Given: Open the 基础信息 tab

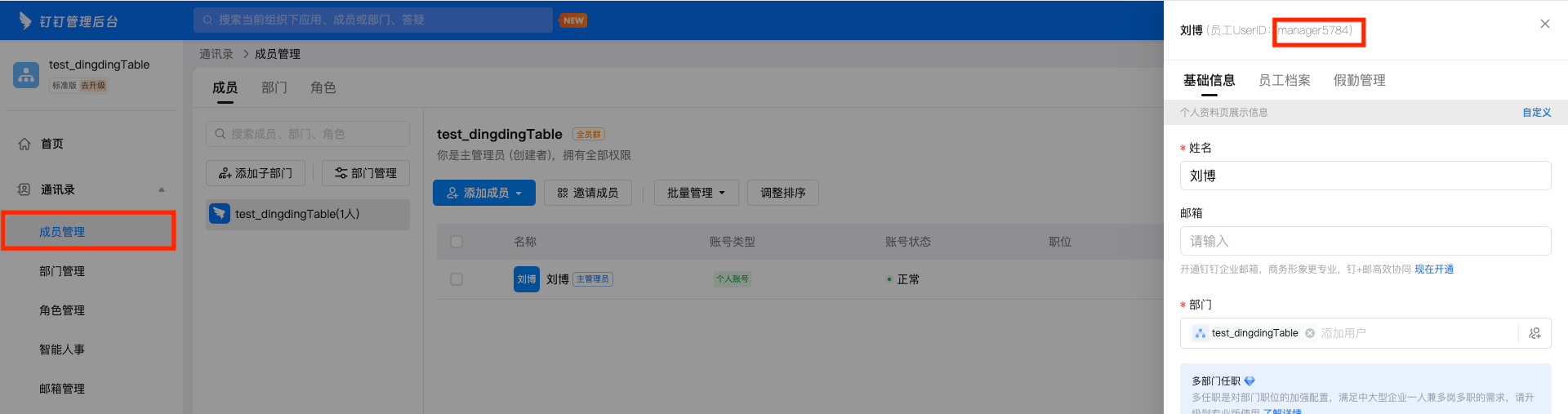Looking at the screenshot, I should [x=1209, y=80].
